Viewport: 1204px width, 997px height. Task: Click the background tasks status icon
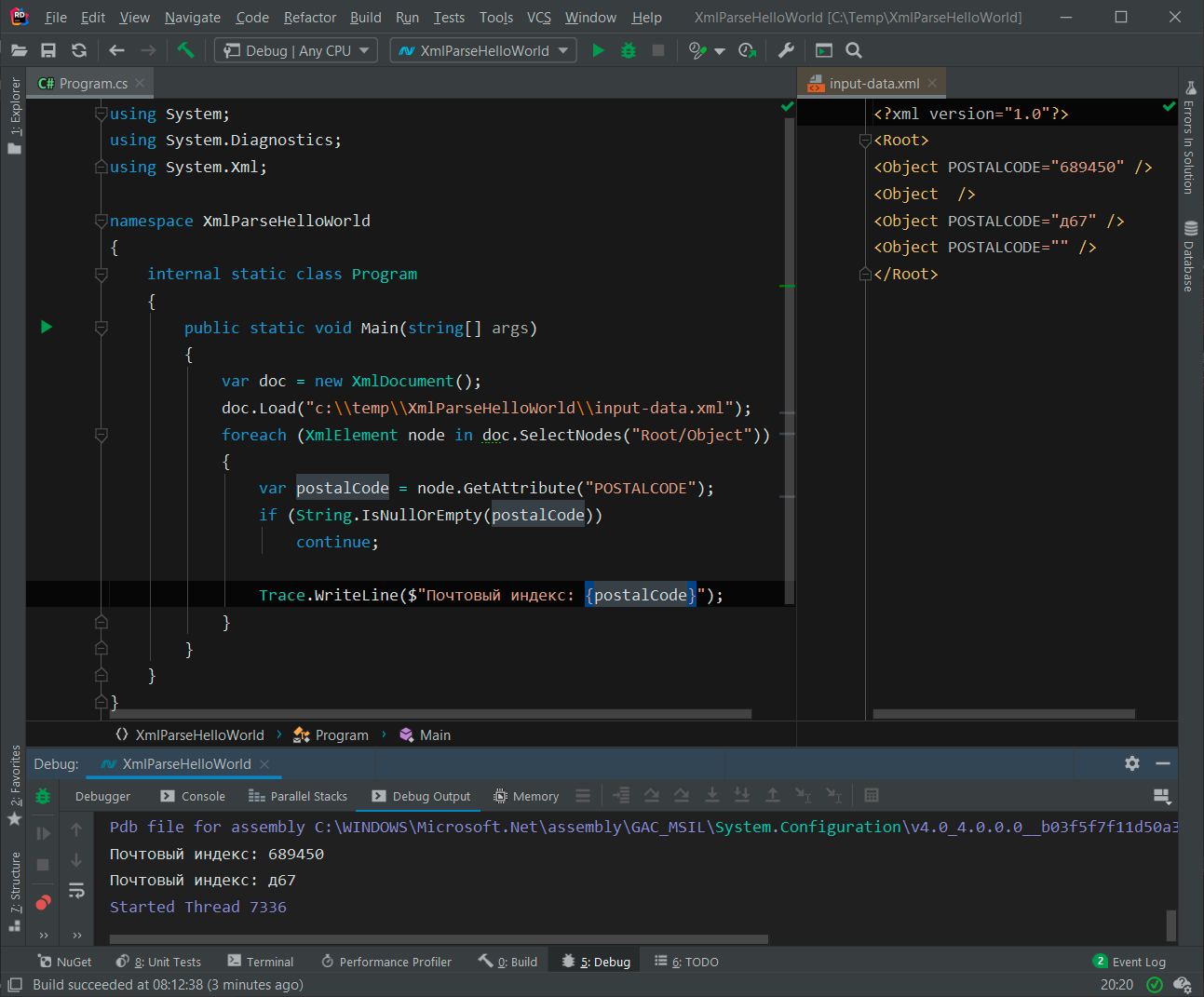pos(1183,985)
